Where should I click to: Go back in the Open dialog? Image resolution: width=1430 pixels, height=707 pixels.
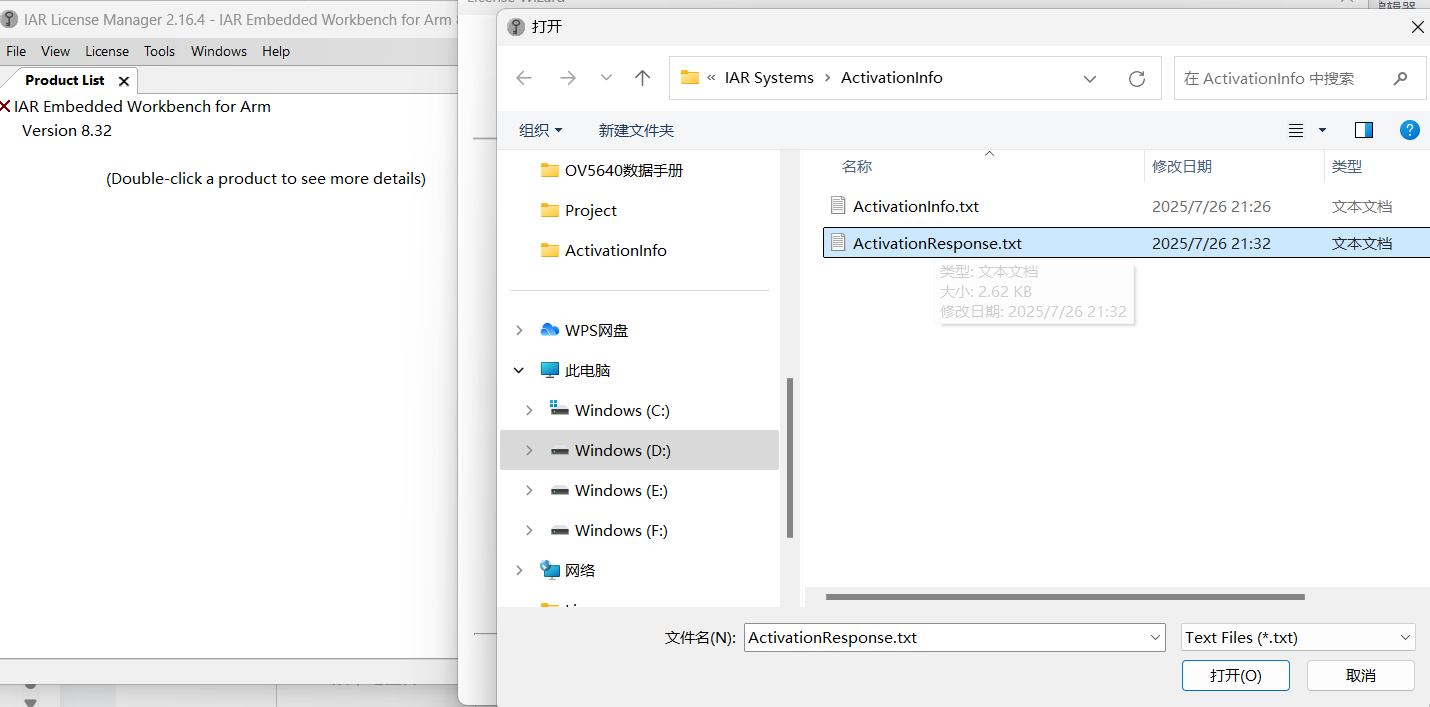524,78
